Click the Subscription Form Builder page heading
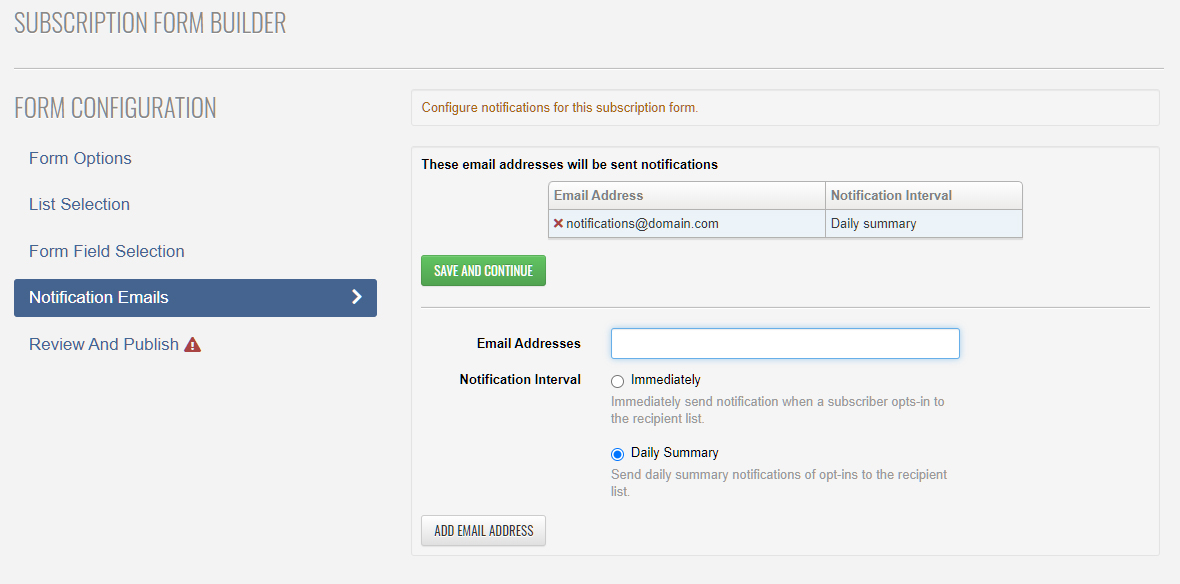Viewport: 1180px width, 584px height. (x=150, y=23)
